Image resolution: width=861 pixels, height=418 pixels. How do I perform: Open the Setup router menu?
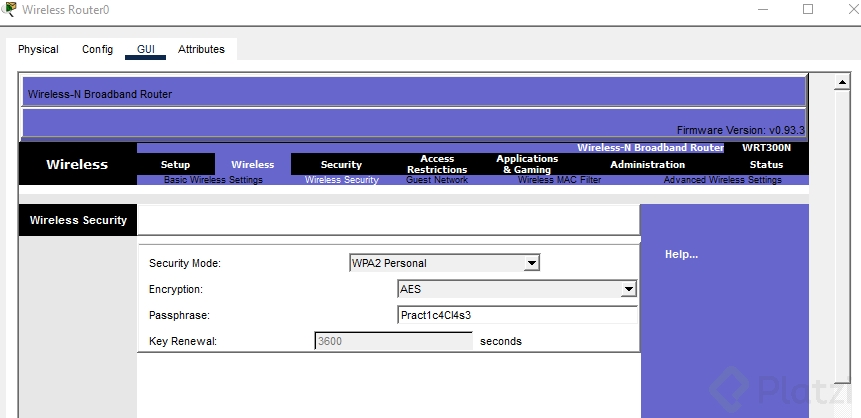tap(175, 164)
